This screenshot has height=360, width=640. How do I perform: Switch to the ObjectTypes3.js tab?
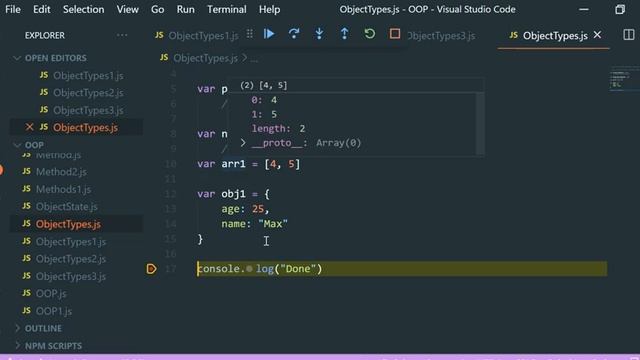coord(442,36)
